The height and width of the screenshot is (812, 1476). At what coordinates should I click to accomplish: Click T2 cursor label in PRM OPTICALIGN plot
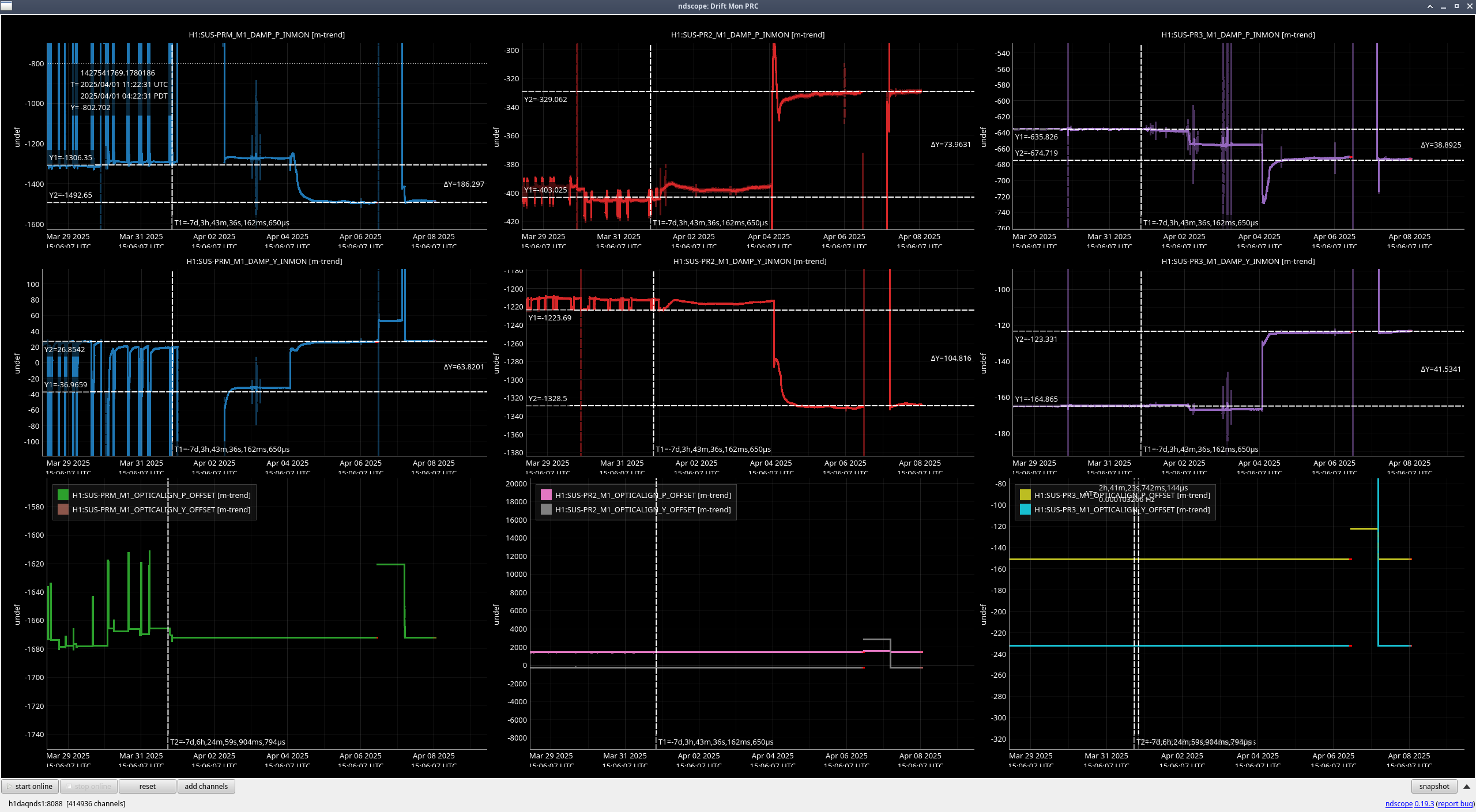tap(227, 742)
